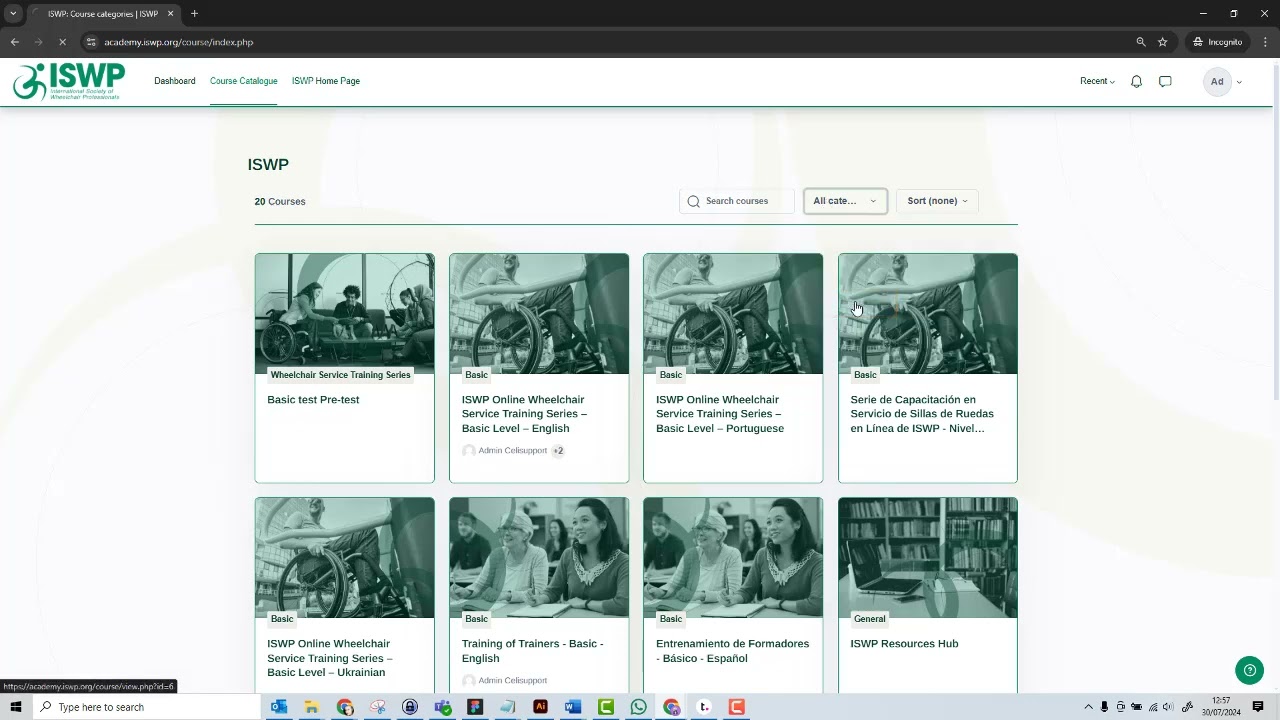Open Outlook from the taskbar

[x=279, y=707]
